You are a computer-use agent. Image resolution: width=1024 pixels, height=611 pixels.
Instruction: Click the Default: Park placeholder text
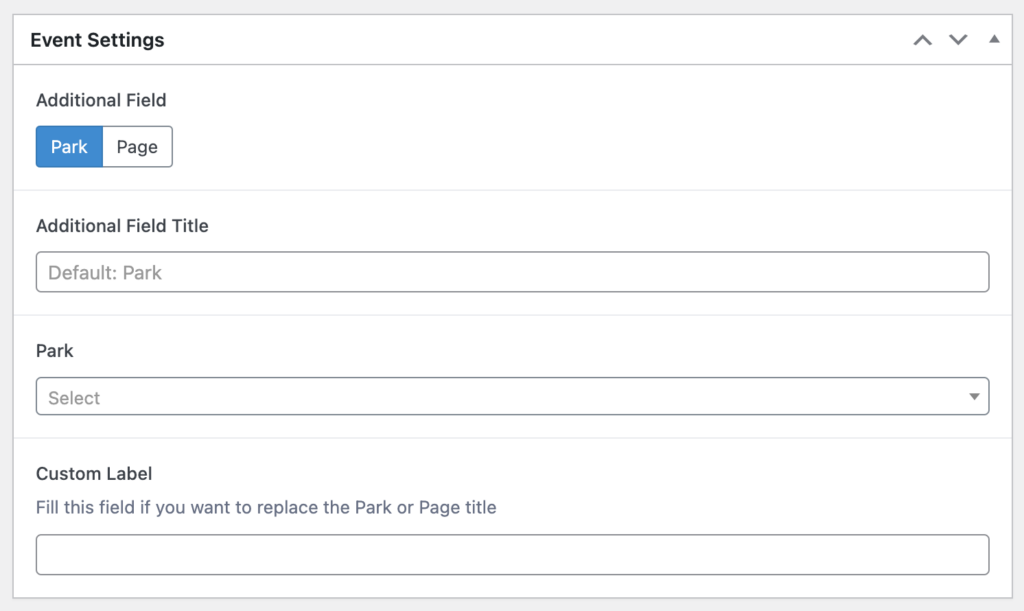click(104, 273)
